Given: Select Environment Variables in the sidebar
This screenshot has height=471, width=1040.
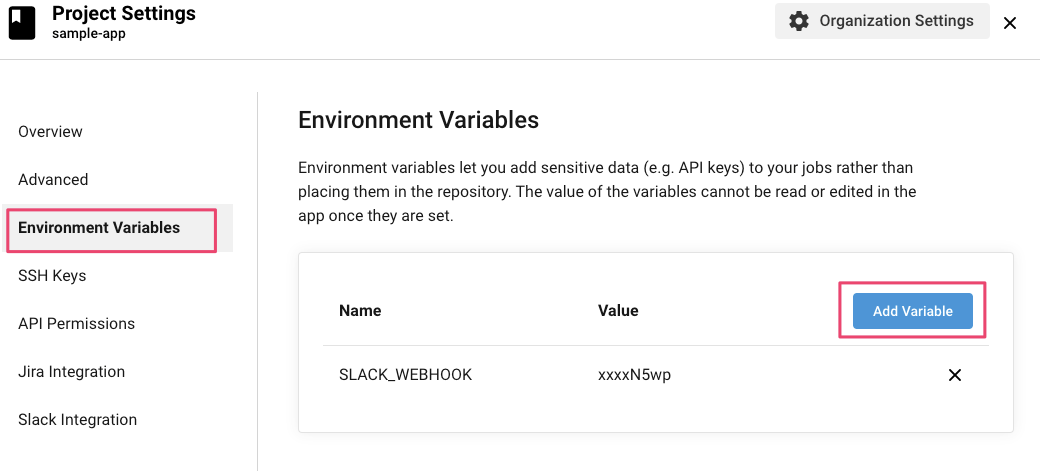Looking at the screenshot, I should tap(99, 228).
